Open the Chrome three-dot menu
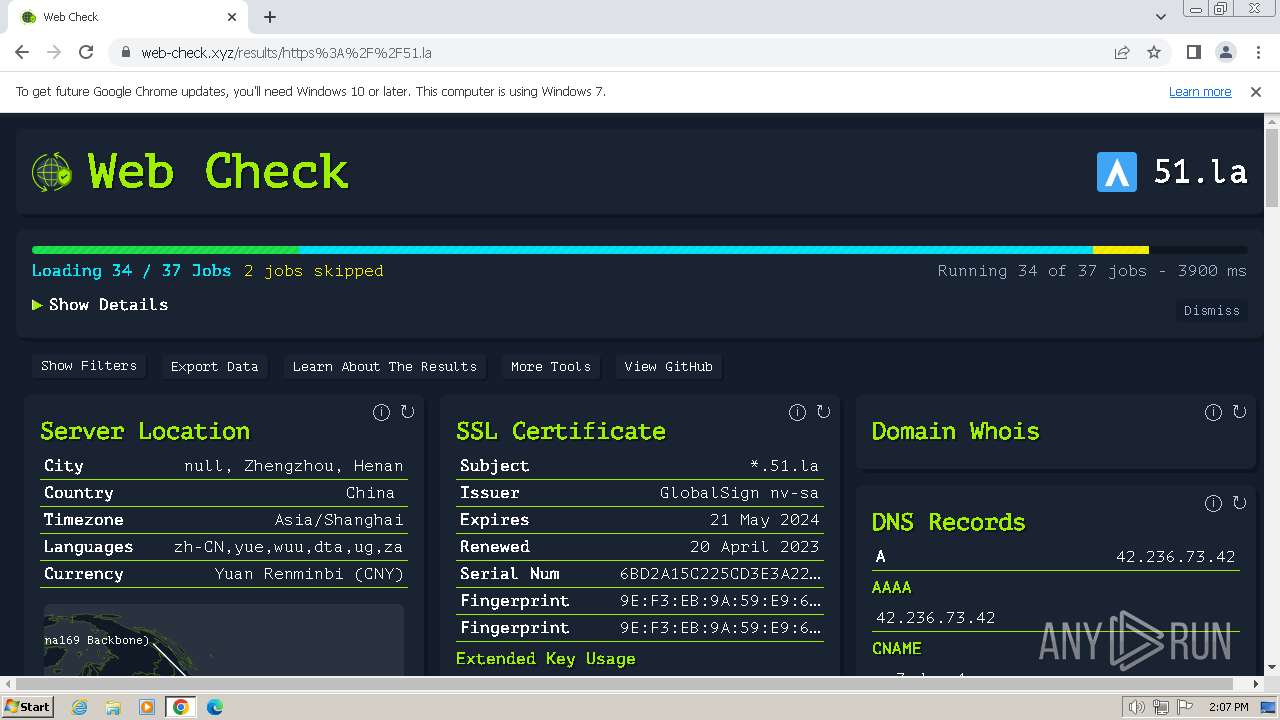 coord(1257,52)
